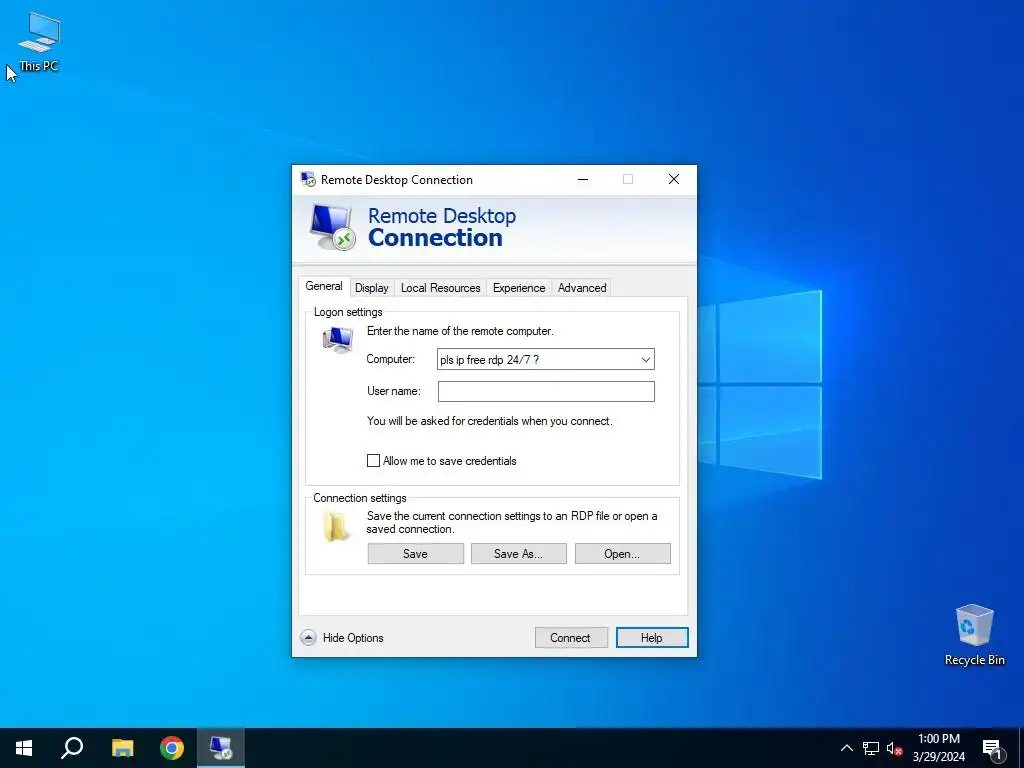Viewport: 1024px width, 768px height.
Task: Click the muted volume tray icon
Action: pyautogui.click(x=894, y=748)
